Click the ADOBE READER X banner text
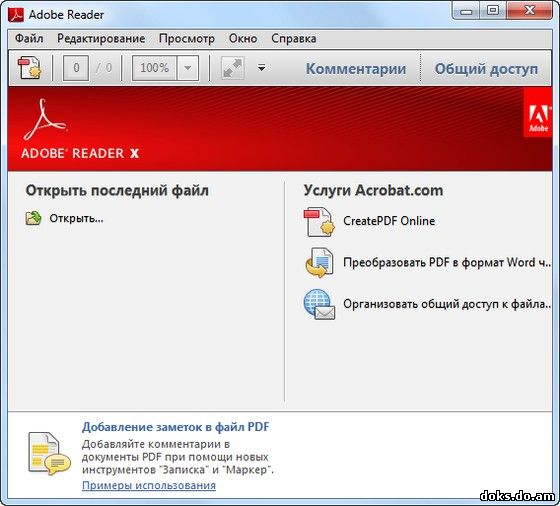 coord(80,154)
